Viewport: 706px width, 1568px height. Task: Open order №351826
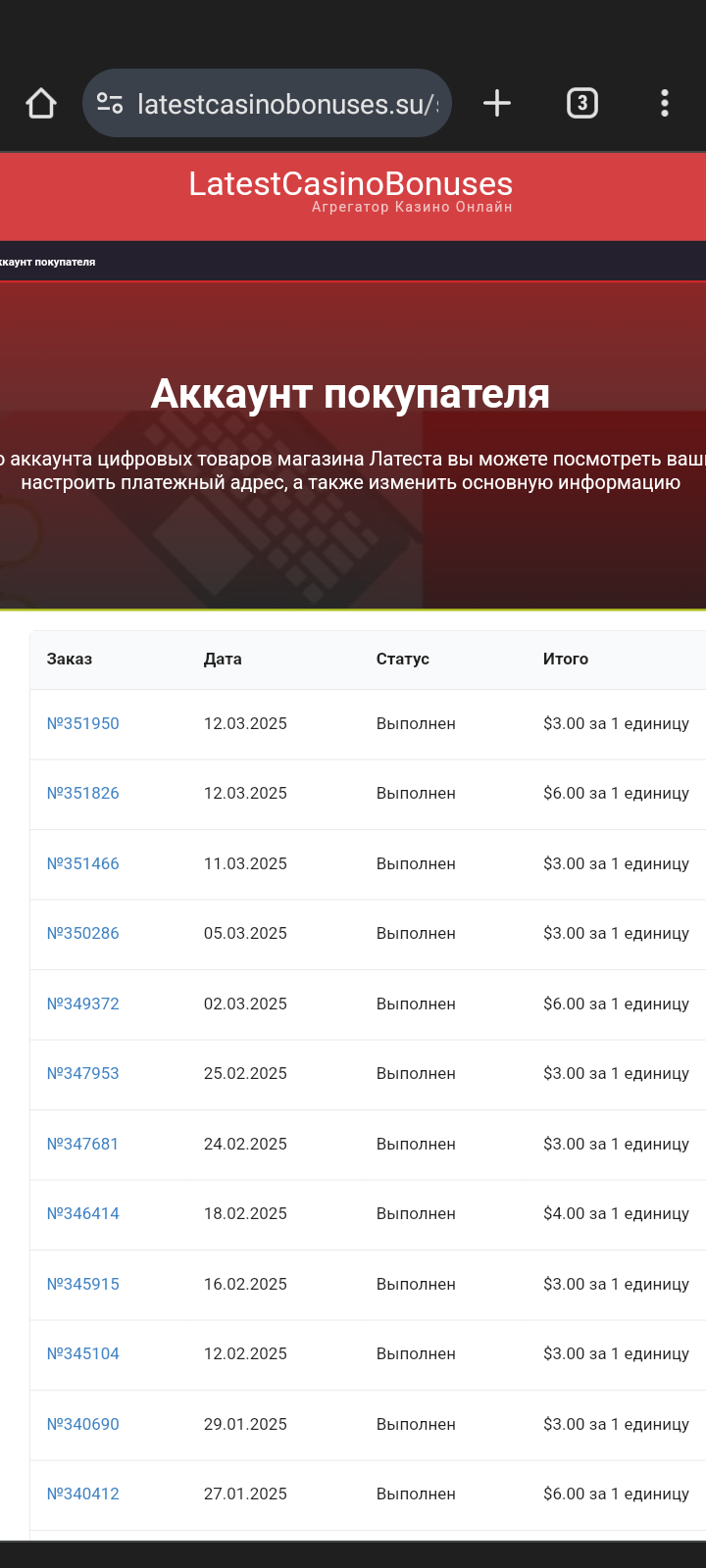(x=83, y=794)
